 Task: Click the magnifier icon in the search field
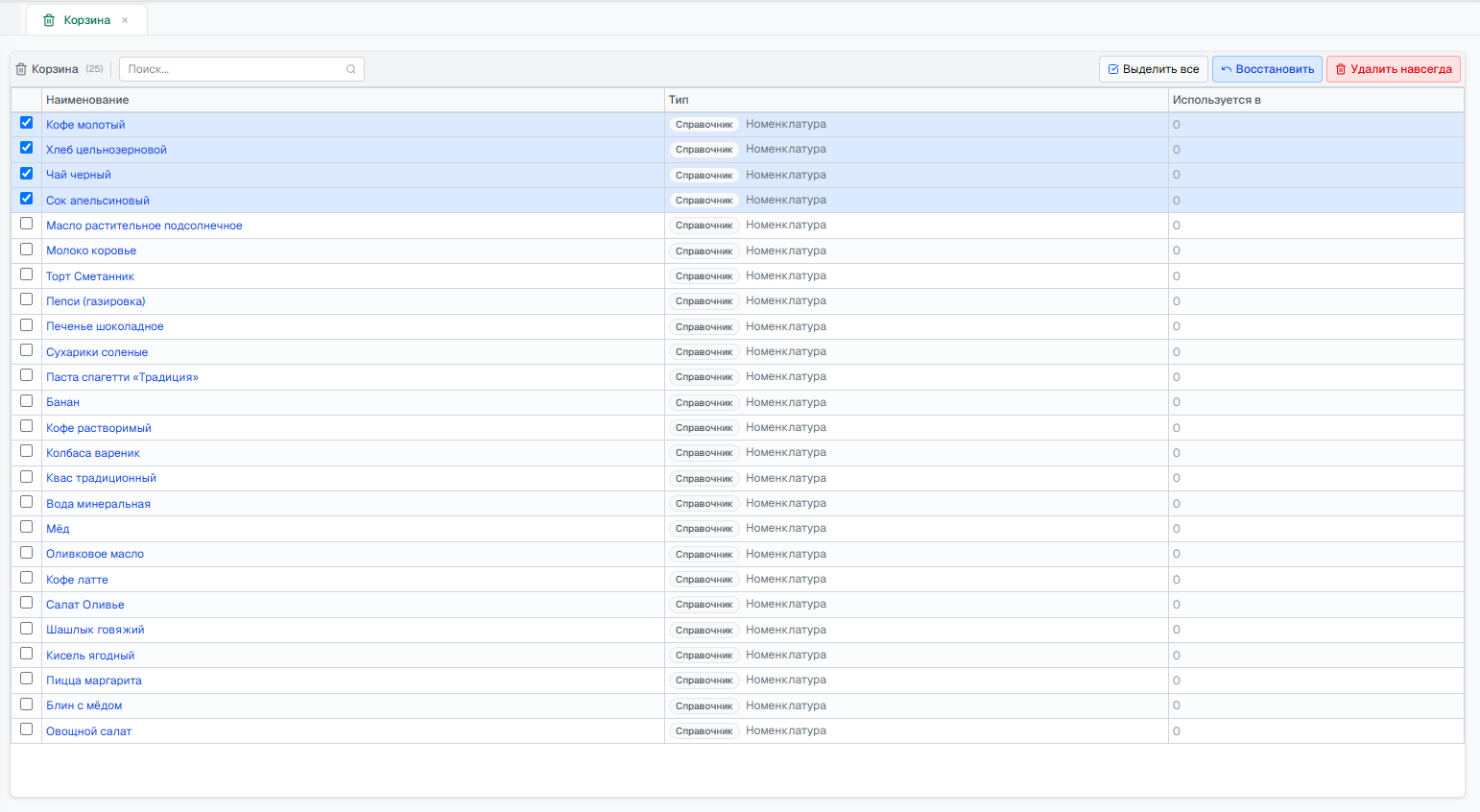click(351, 69)
